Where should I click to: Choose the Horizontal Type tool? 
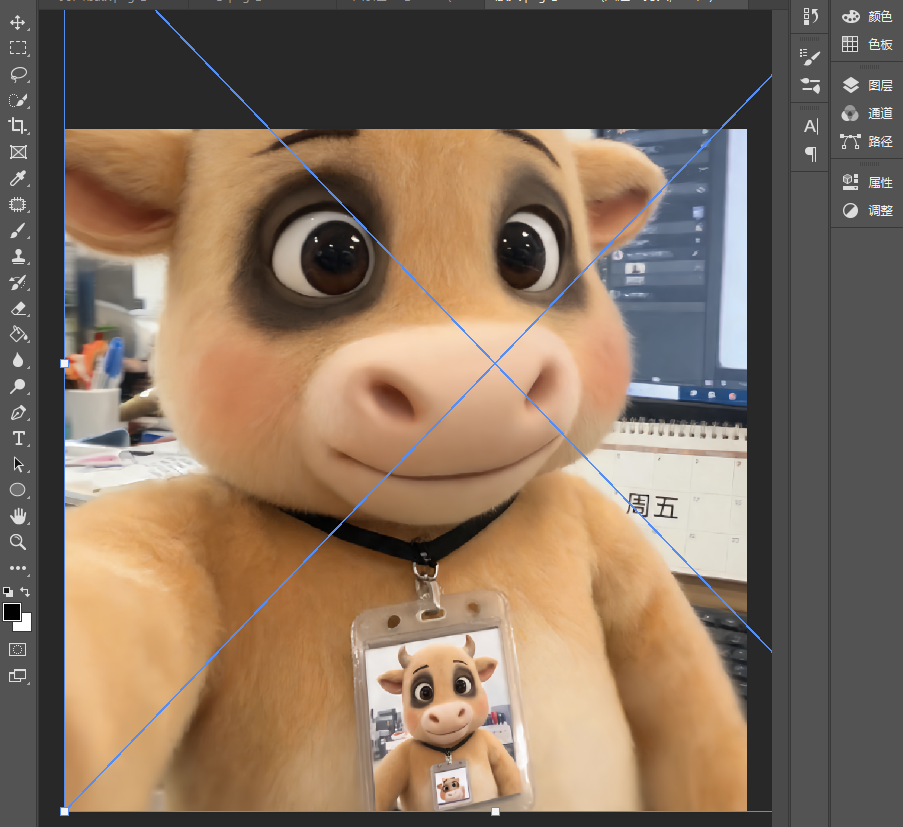(18, 438)
